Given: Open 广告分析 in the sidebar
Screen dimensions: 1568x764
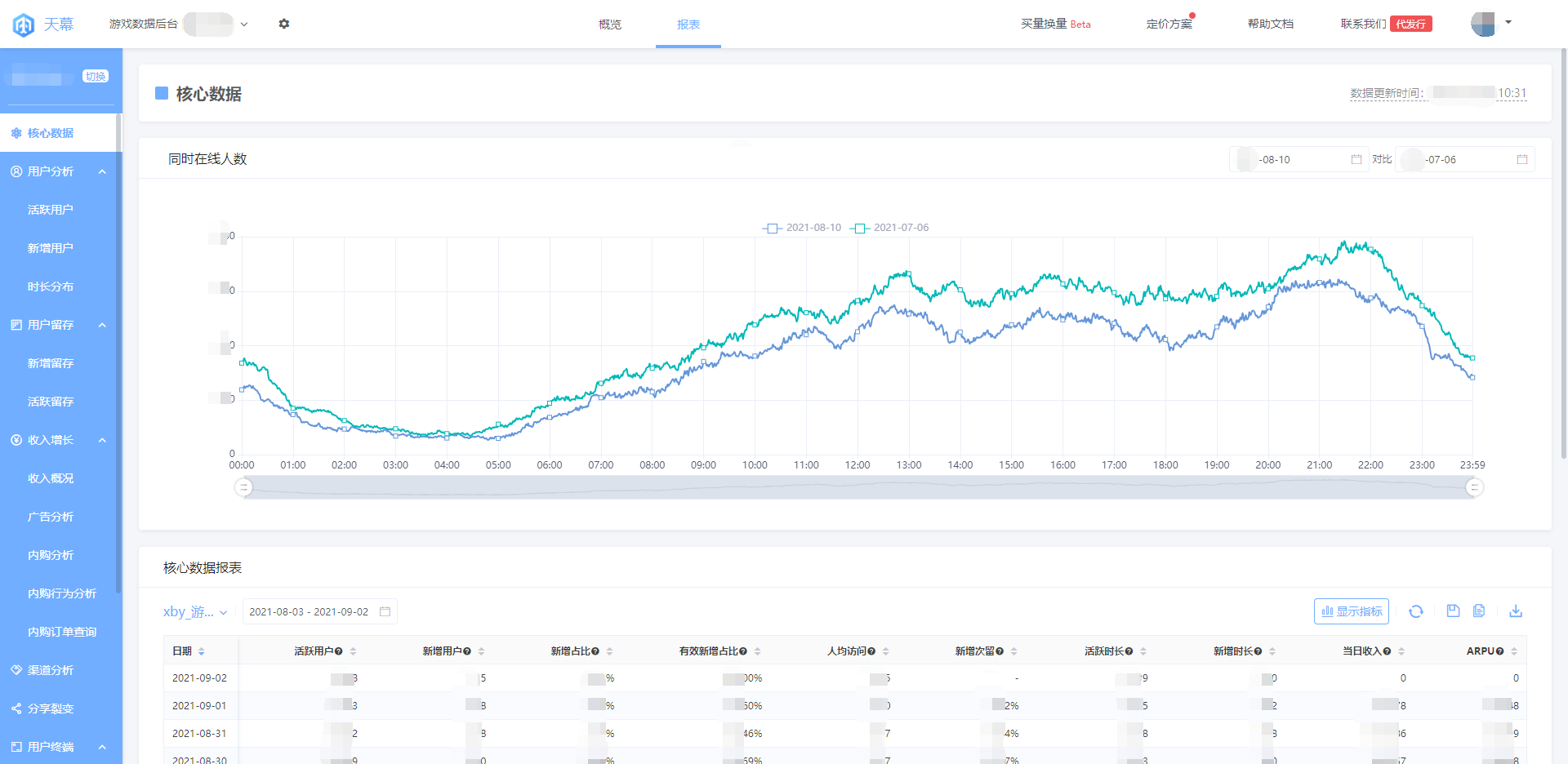Looking at the screenshot, I should [x=51, y=517].
